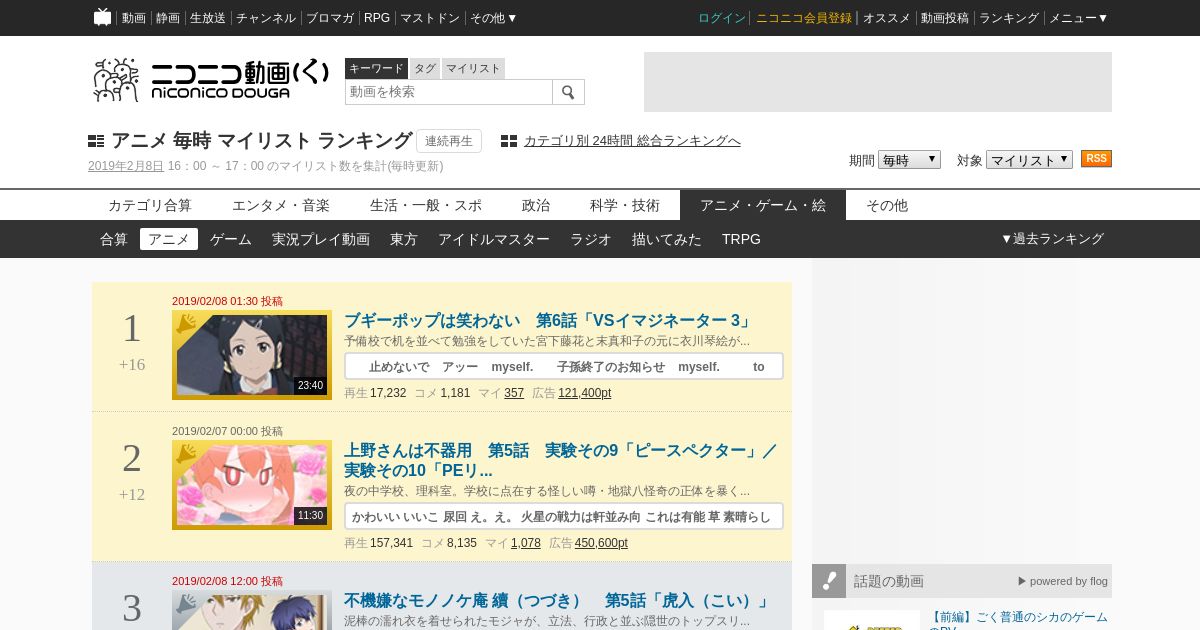Open the 政治 category tab
The width and height of the screenshot is (1200, 630).
click(536, 205)
